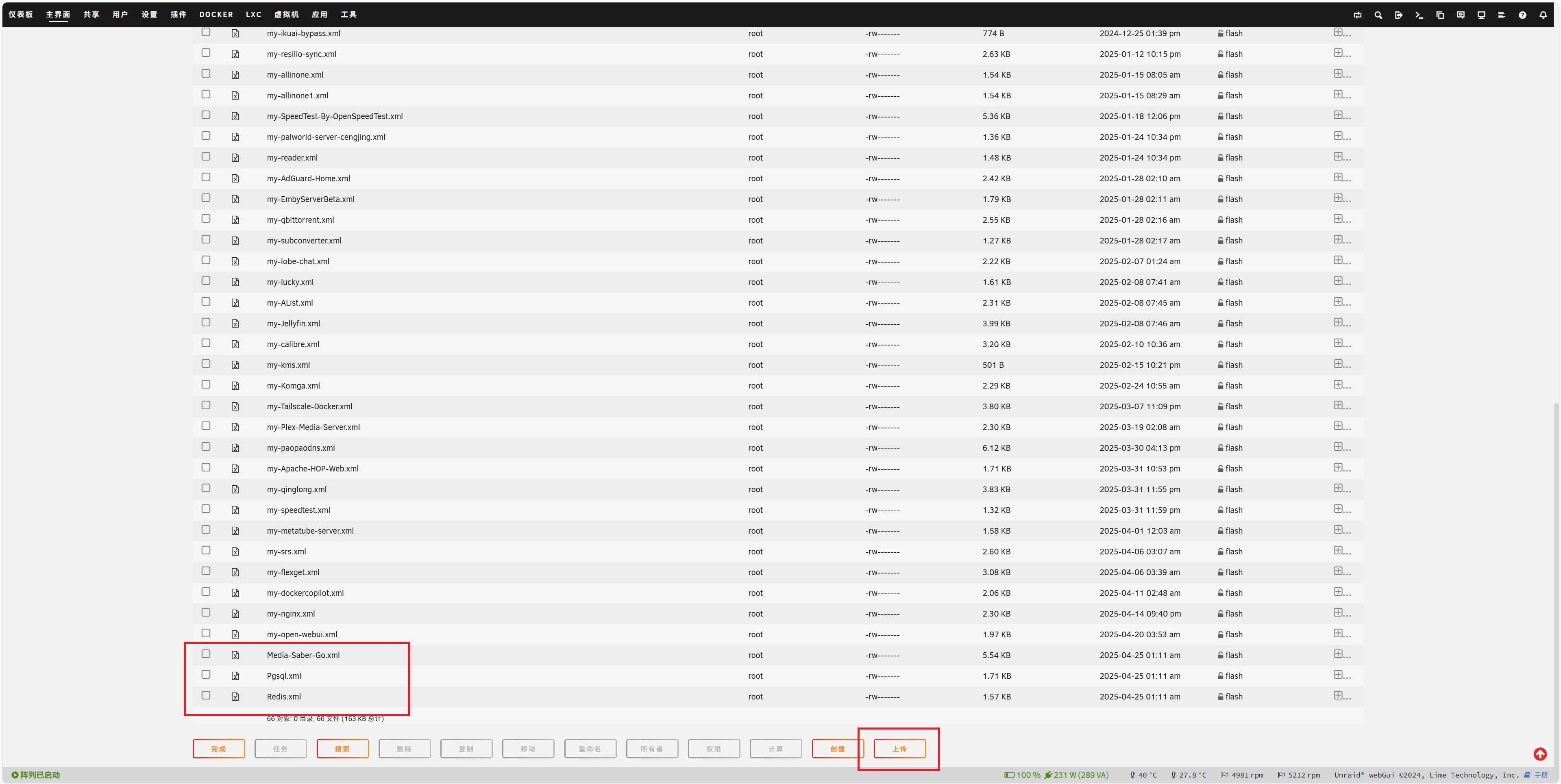Click the search magnifier icon

click(x=1378, y=15)
